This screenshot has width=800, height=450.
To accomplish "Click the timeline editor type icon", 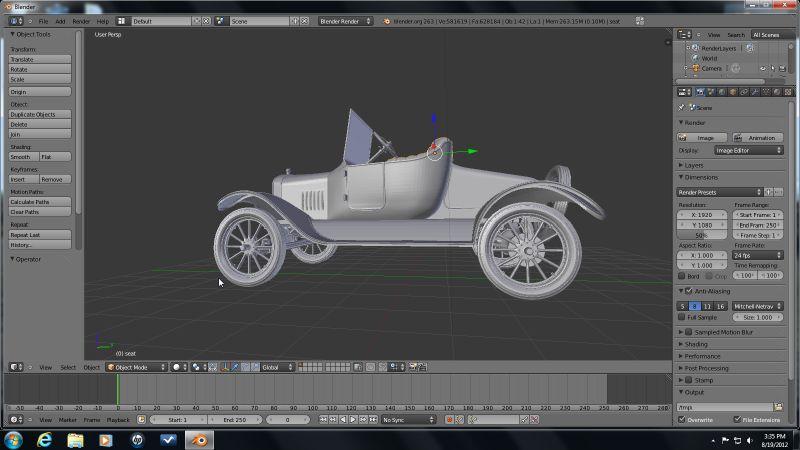I will (x=14, y=419).
